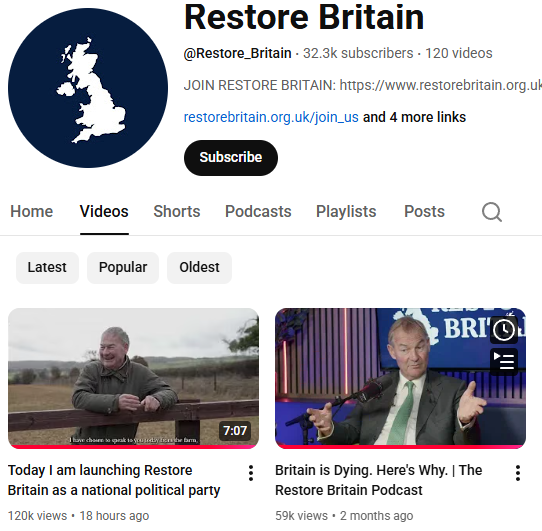
Task: Select the Latest filter chip
Action: pyautogui.click(x=47, y=268)
